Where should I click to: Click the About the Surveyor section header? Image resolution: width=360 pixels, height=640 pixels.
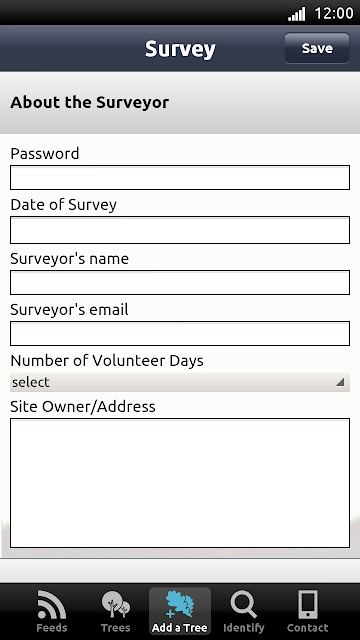pos(89,102)
